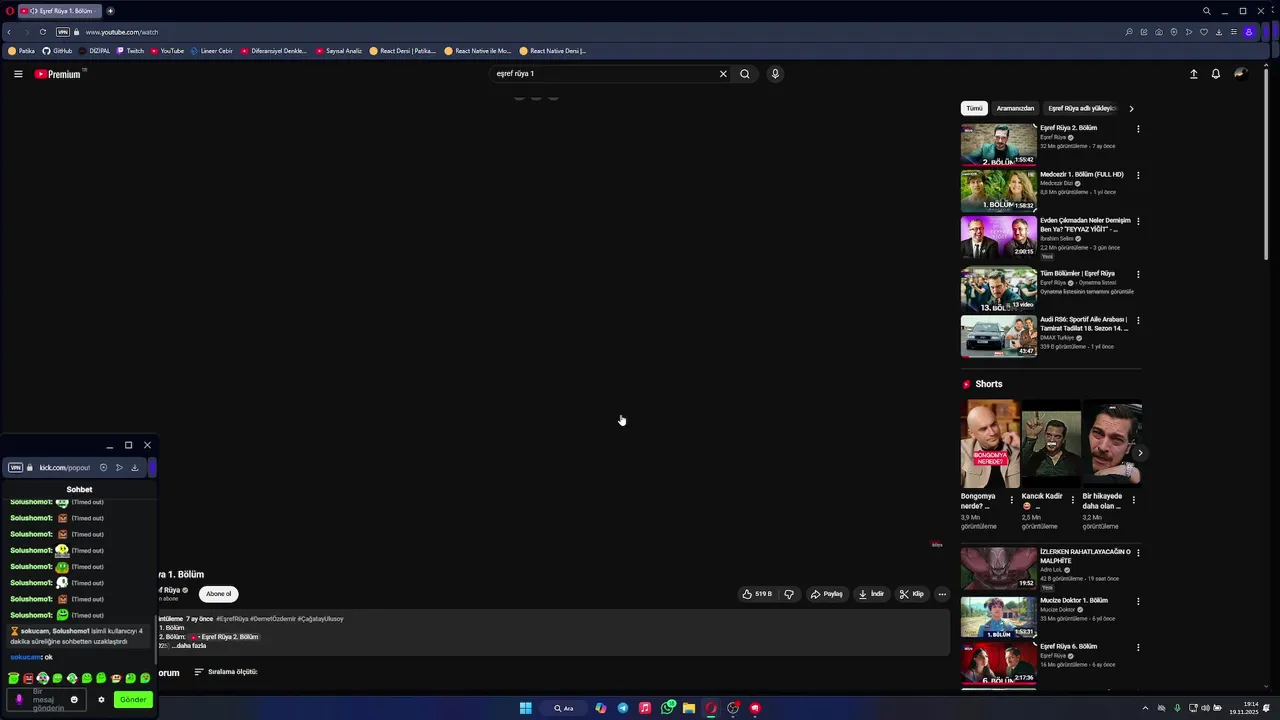Image resolution: width=1280 pixels, height=720 pixels.
Task: Click Gönder in the Kick chat
Action: click(x=133, y=700)
